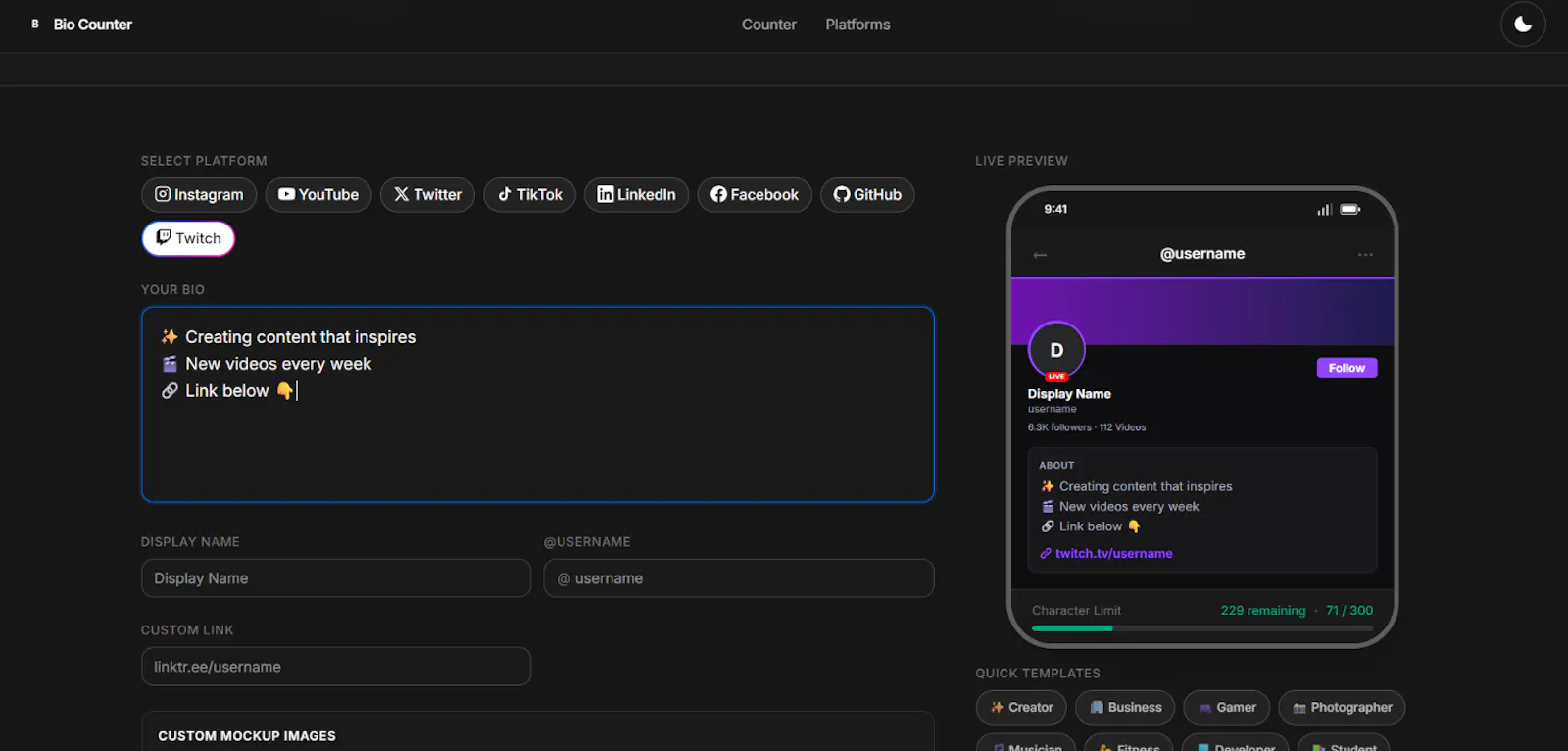Click the Custom Mockup Images heading

(247, 736)
